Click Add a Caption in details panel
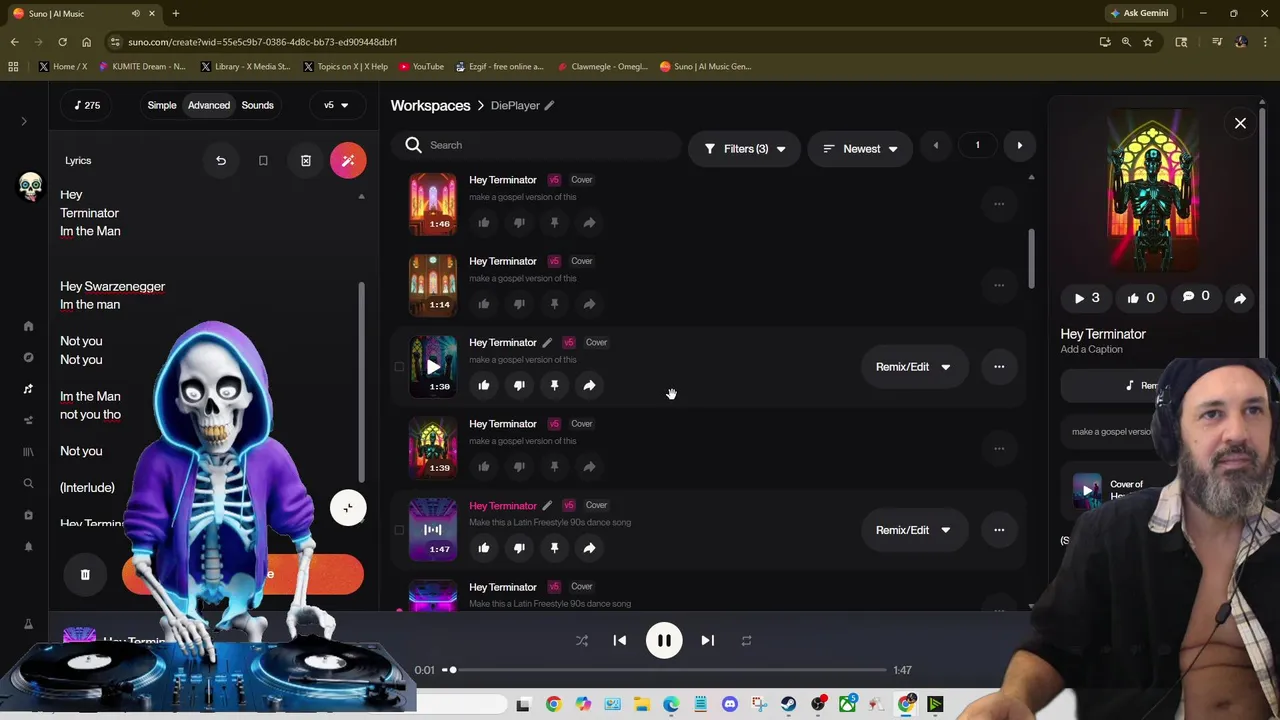The width and height of the screenshot is (1280, 720). 1091,349
